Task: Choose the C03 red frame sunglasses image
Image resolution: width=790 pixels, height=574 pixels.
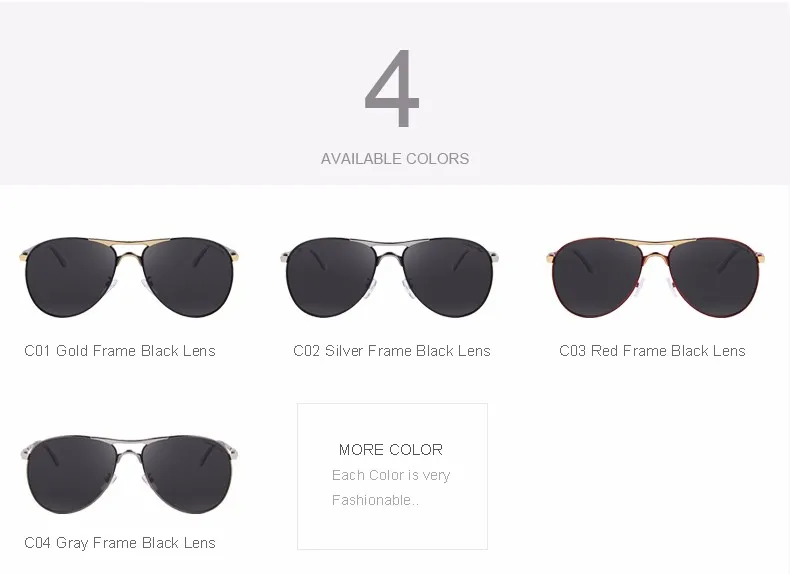Action: coord(655,277)
